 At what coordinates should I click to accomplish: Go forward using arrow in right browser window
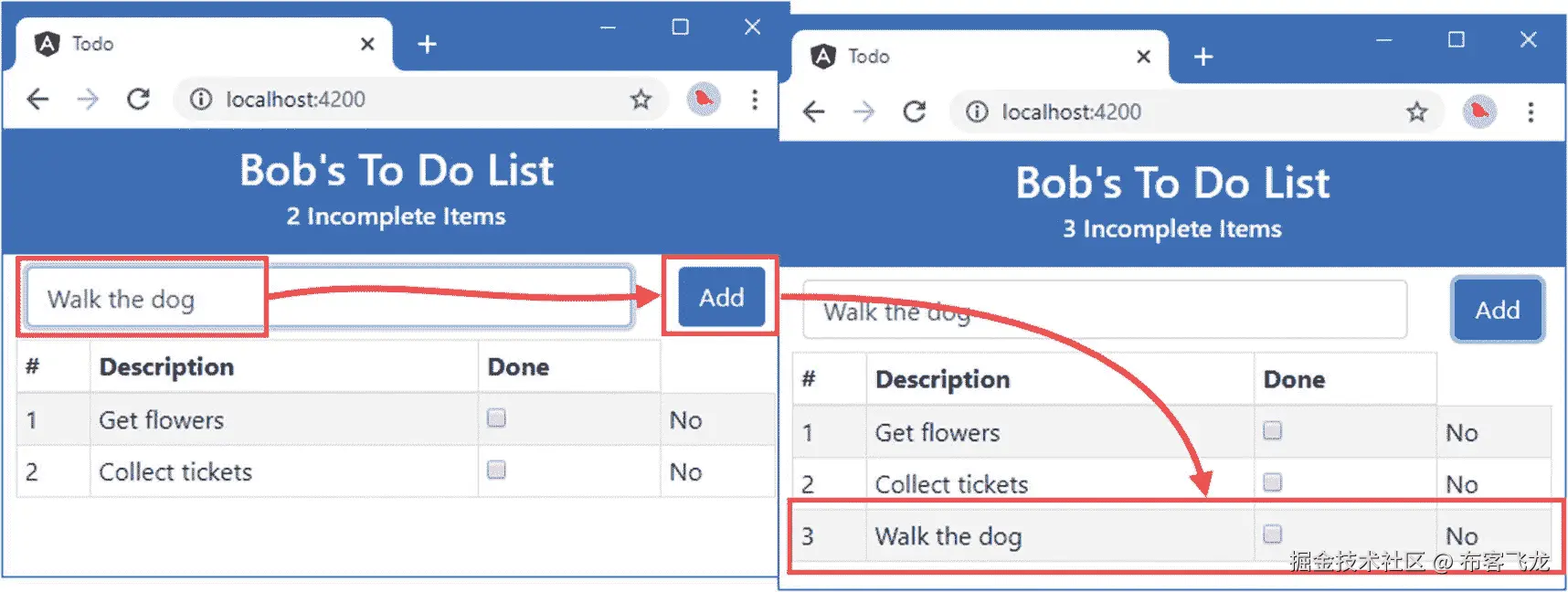click(x=863, y=111)
